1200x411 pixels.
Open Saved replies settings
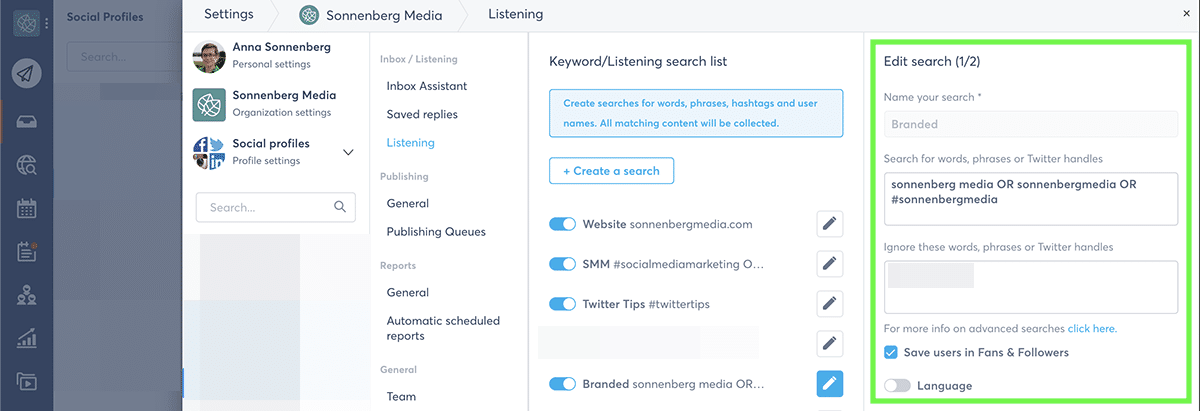coord(422,114)
